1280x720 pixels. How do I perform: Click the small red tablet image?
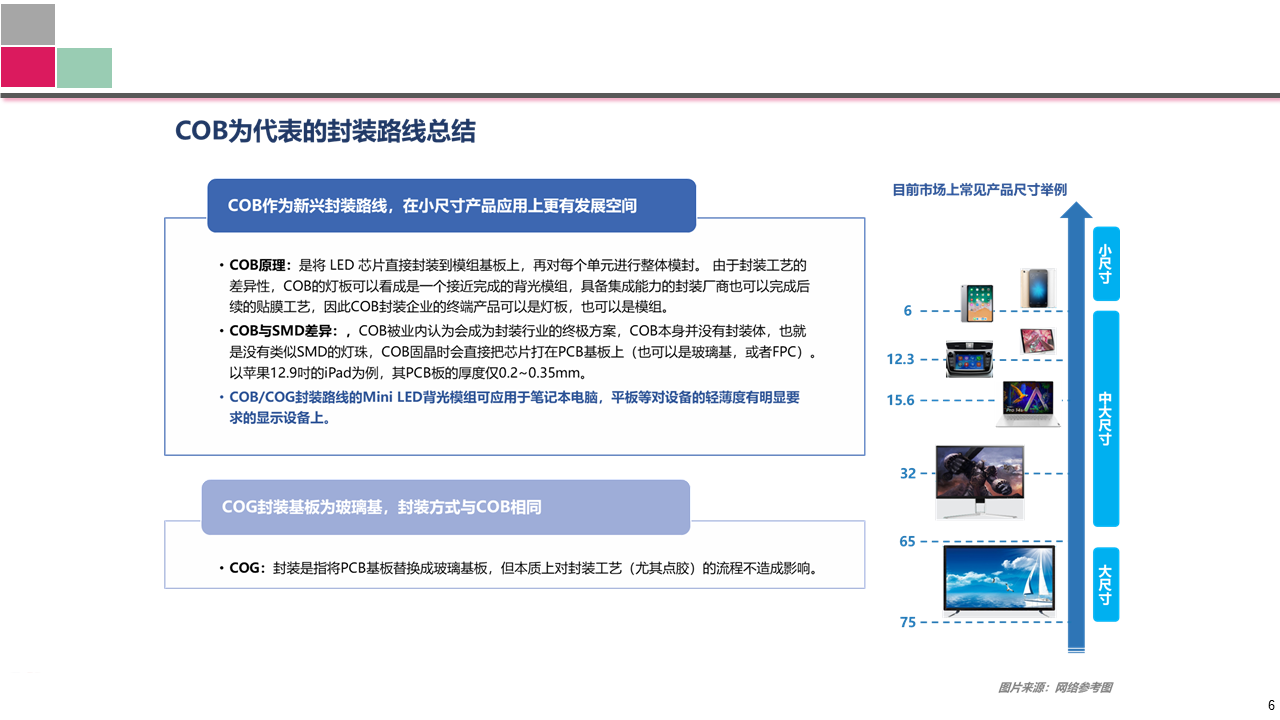click(x=1037, y=341)
